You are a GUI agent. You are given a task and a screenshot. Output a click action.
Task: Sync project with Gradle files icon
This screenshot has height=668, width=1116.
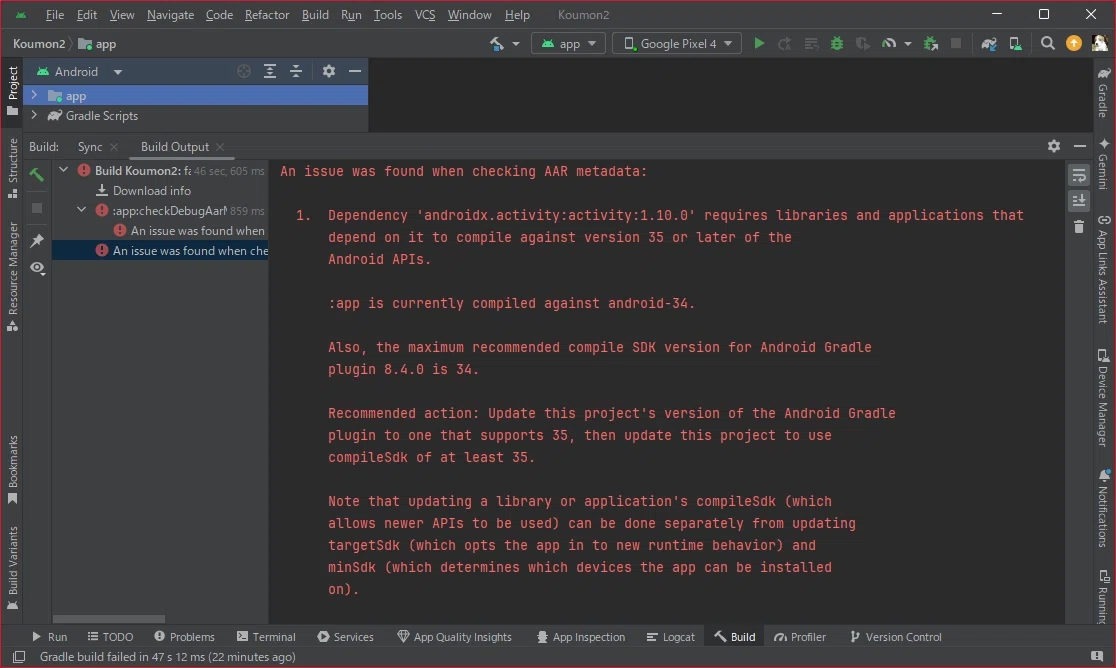[989, 43]
